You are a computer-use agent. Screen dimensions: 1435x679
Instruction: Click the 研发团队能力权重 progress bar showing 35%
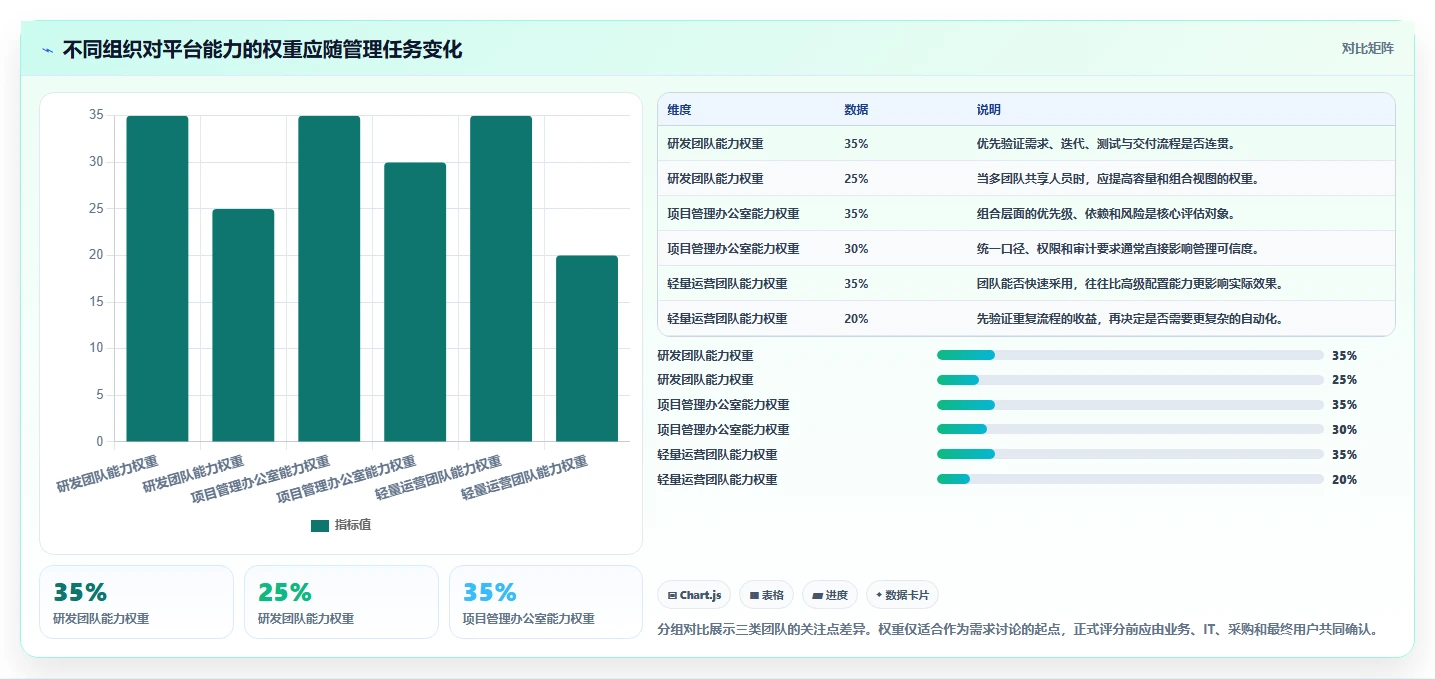(1130, 355)
